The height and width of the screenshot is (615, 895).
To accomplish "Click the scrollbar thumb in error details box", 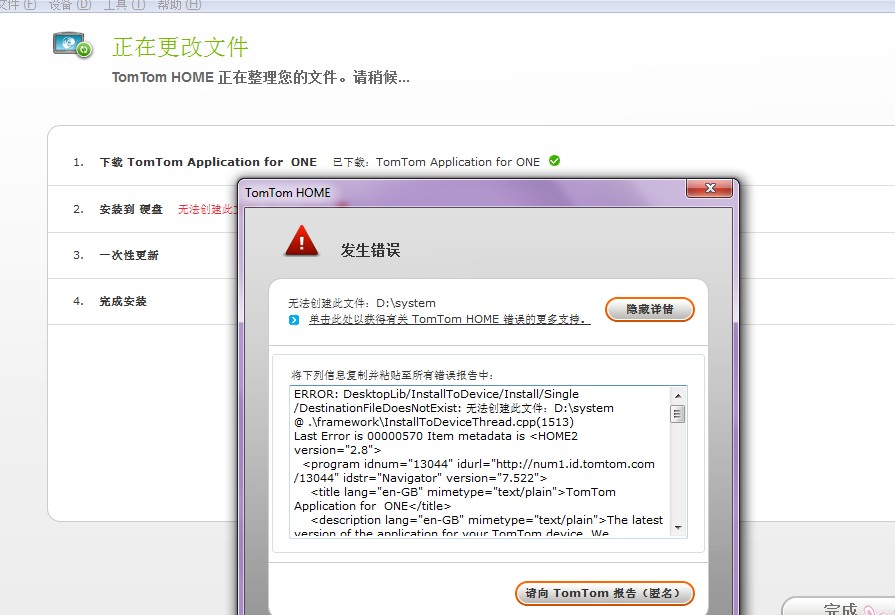I will pyautogui.click(x=678, y=414).
